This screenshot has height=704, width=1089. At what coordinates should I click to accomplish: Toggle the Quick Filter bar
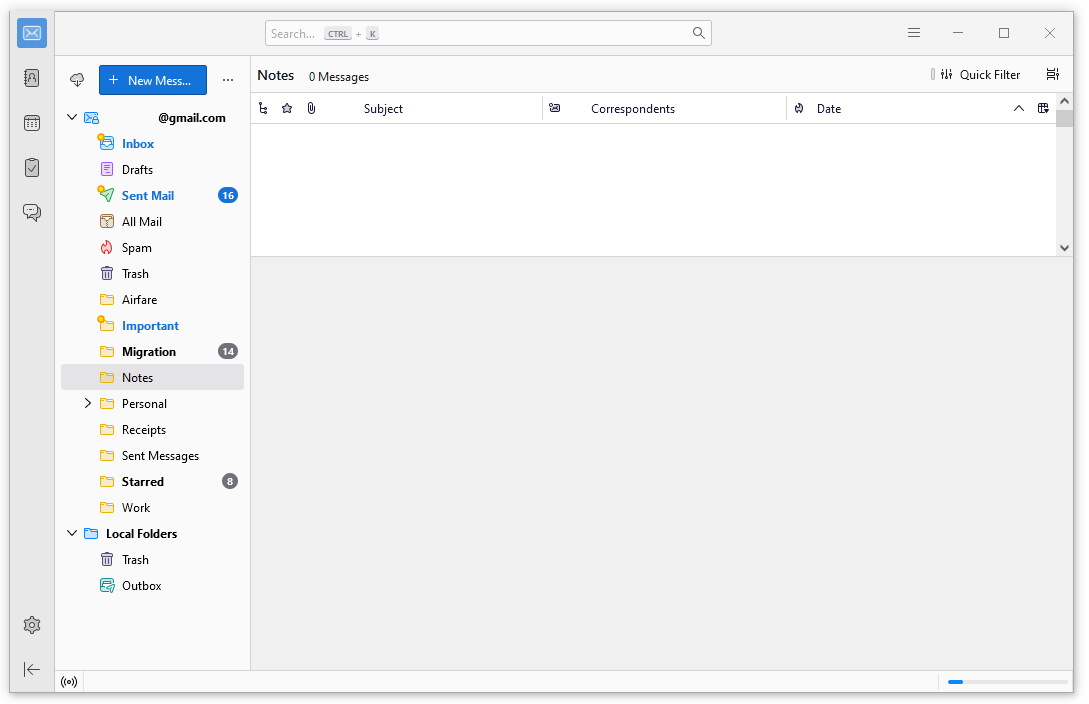coord(979,75)
